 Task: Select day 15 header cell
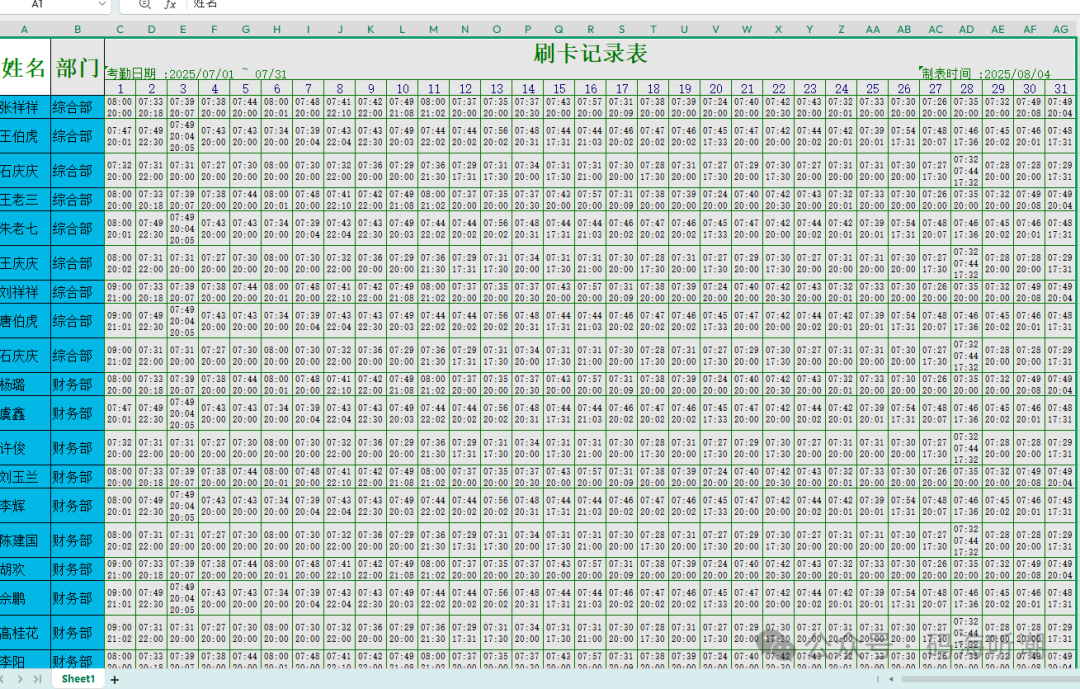tap(559, 89)
